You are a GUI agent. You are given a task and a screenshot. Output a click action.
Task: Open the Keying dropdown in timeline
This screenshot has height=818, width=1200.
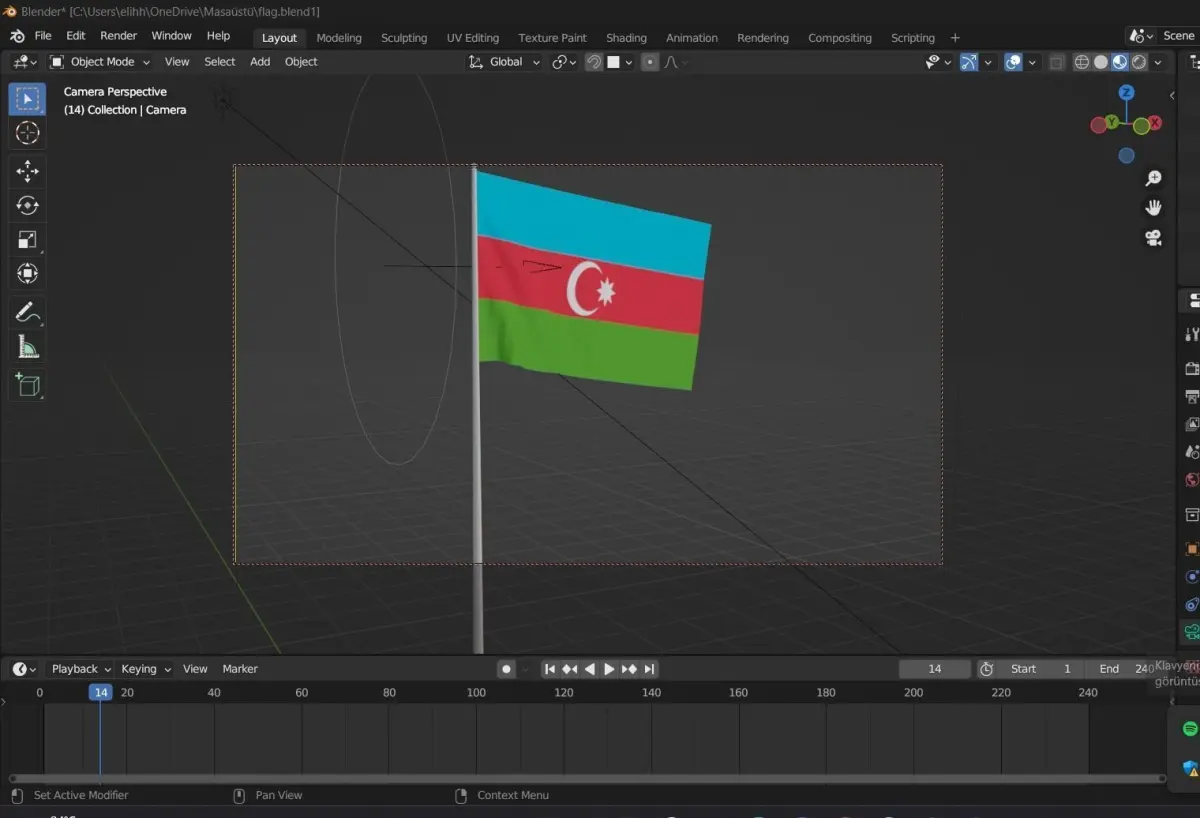click(146, 669)
